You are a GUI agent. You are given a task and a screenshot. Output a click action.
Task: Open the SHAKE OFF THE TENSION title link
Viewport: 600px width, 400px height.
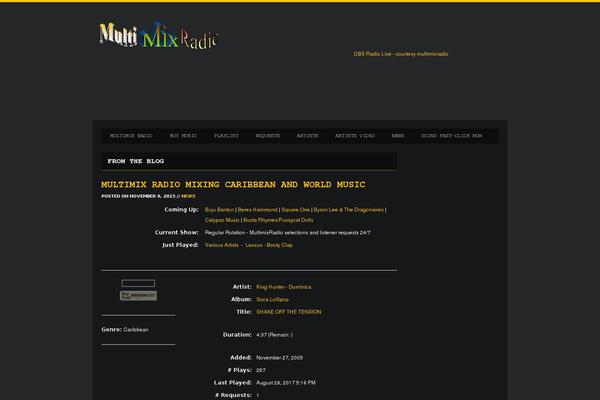click(x=289, y=312)
